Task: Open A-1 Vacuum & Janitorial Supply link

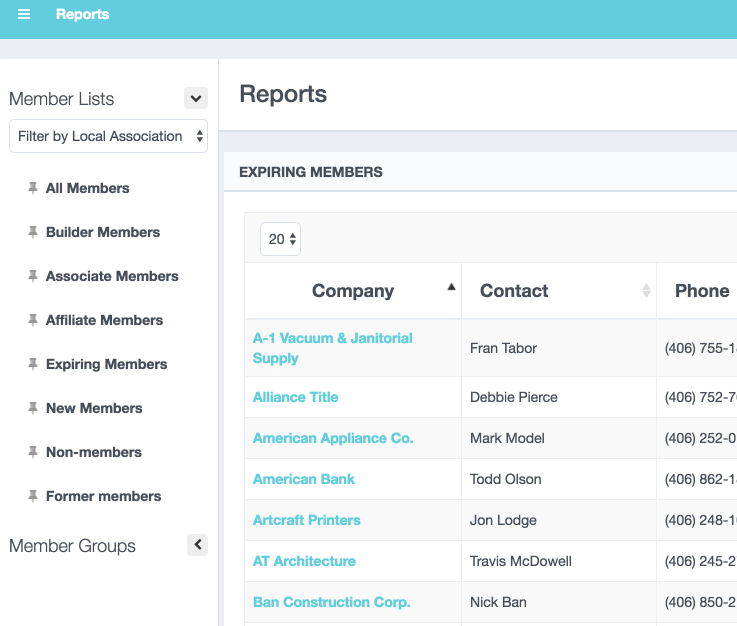Action: 333,348
